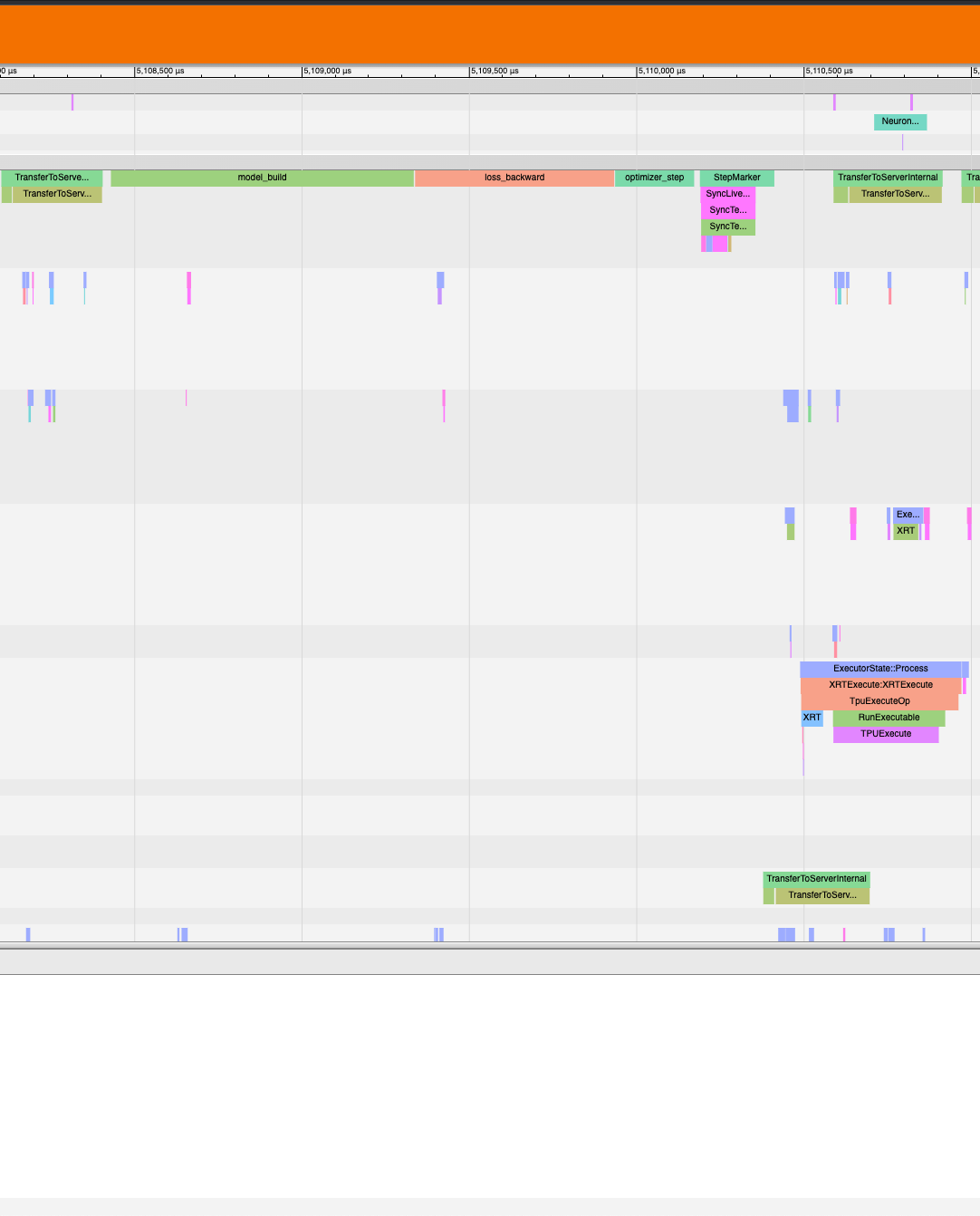Click the TransferToServe slice at top left
Viewport: 980px width, 1216px height.
coord(50,178)
